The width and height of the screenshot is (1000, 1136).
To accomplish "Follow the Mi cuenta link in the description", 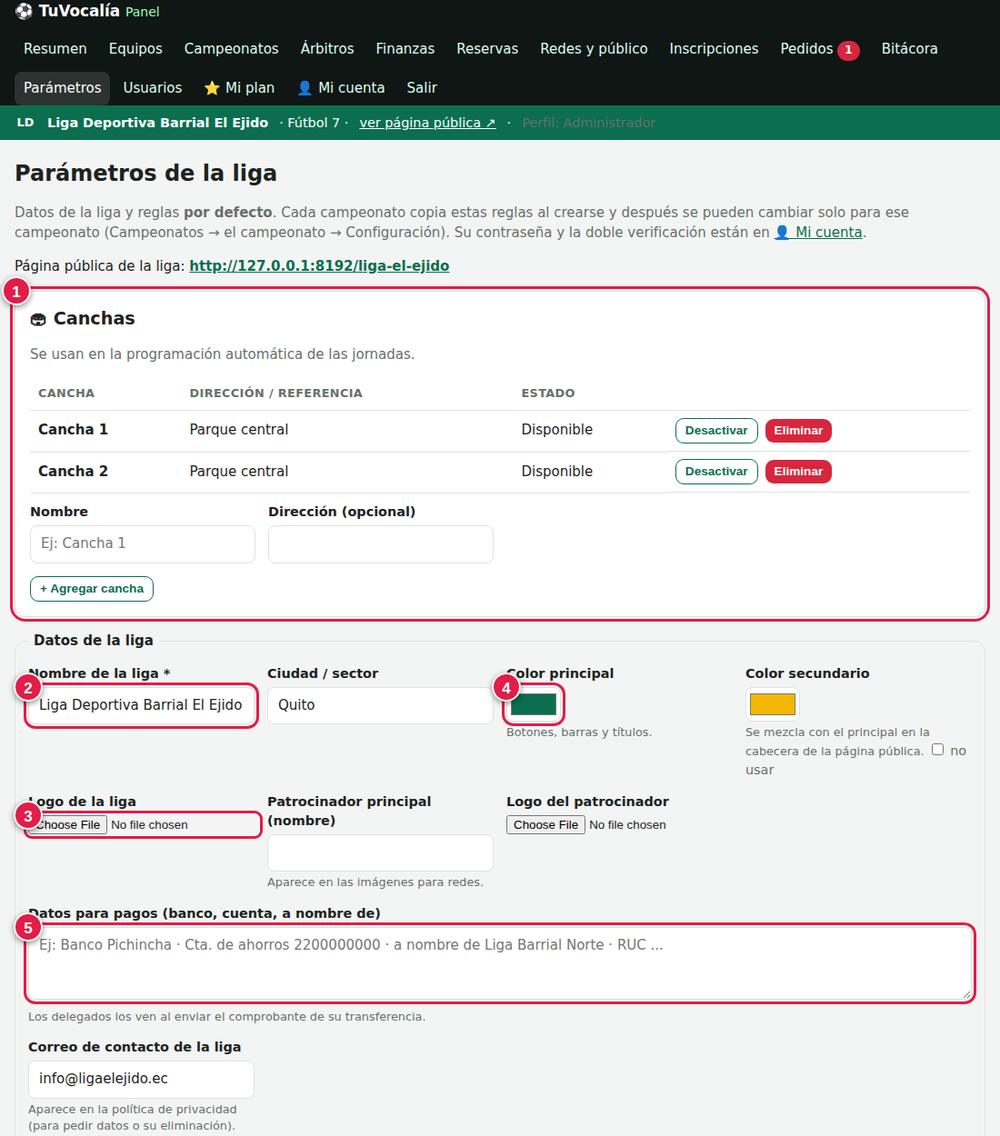I will (x=819, y=232).
